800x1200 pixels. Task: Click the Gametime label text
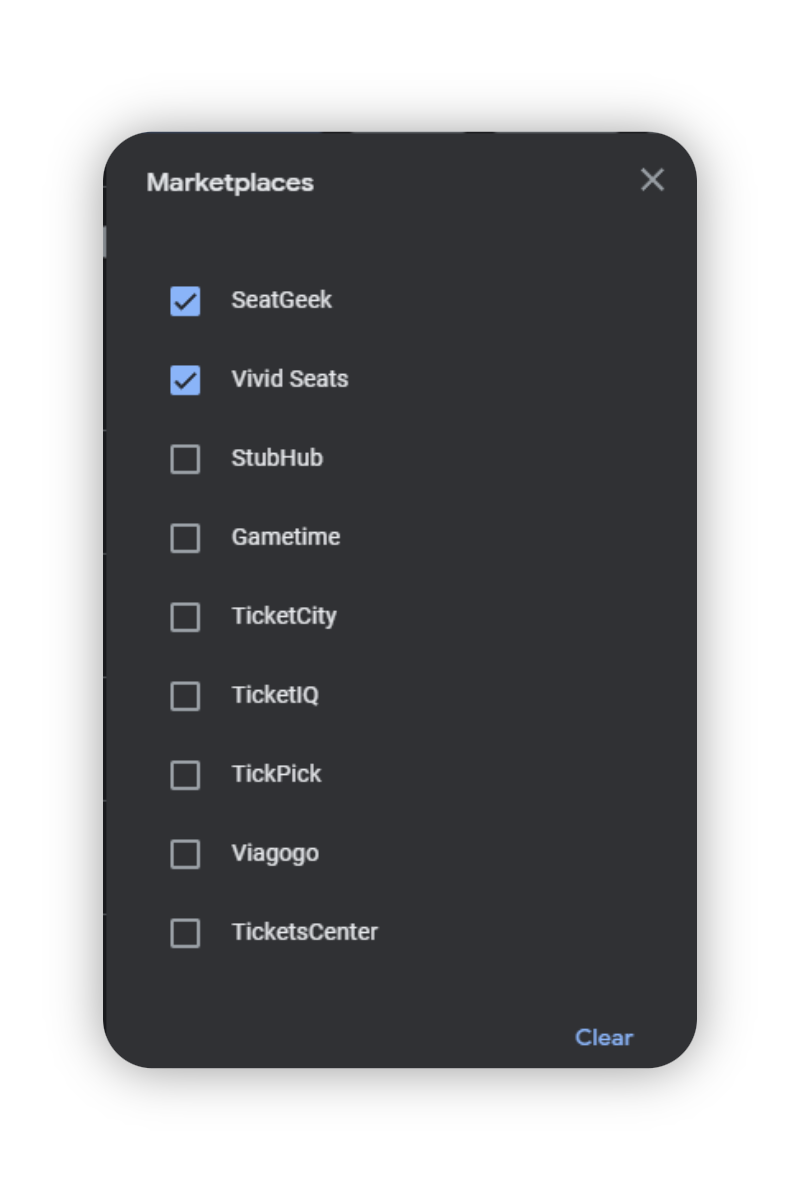click(x=286, y=538)
